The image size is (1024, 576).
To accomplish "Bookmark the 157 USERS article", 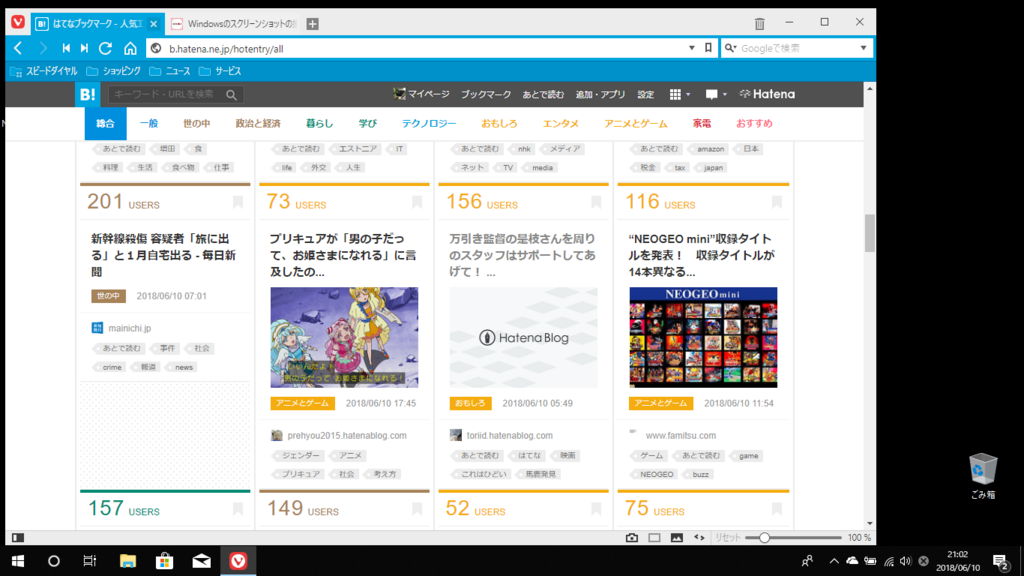I will [x=238, y=509].
